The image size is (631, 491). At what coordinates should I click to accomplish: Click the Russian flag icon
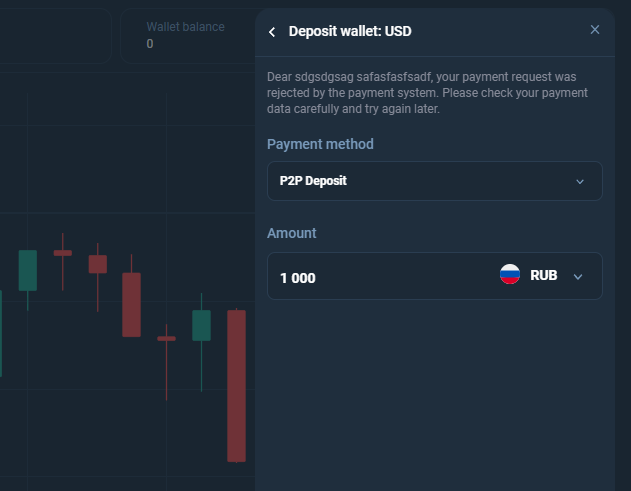pos(510,274)
